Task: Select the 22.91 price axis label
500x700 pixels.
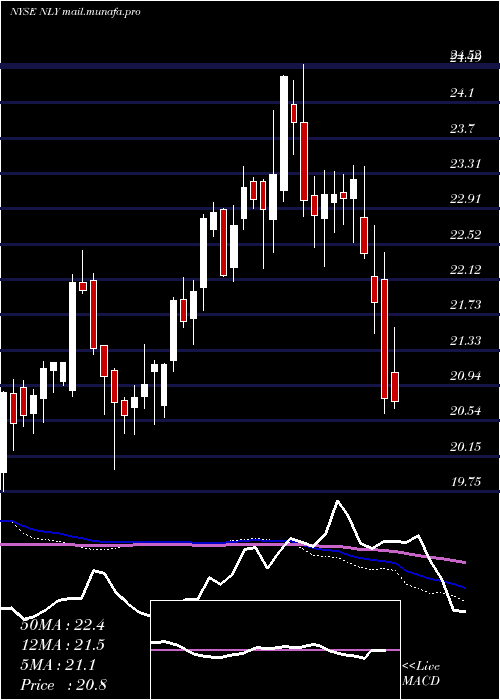Action: point(465,199)
